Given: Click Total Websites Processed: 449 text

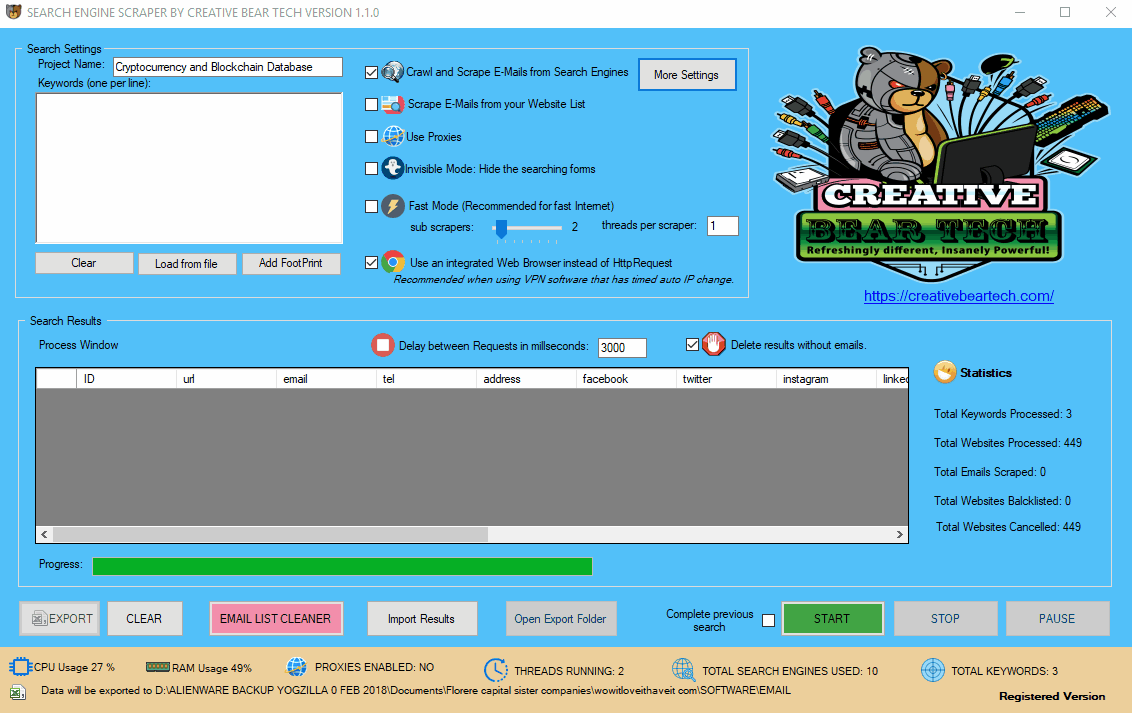Looking at the screenshot, I should click(x=1008, y=443).
